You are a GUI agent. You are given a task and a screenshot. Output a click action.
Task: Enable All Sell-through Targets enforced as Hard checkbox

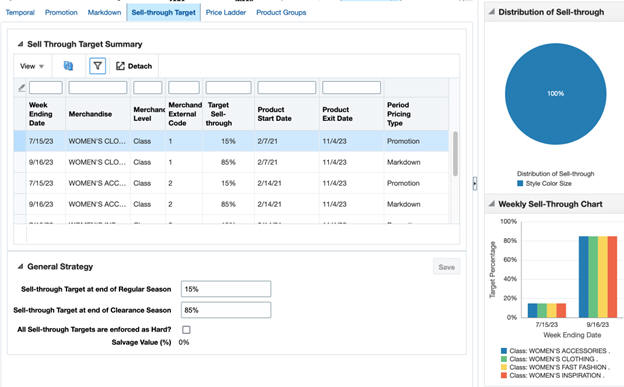click(x=186, y=330)
